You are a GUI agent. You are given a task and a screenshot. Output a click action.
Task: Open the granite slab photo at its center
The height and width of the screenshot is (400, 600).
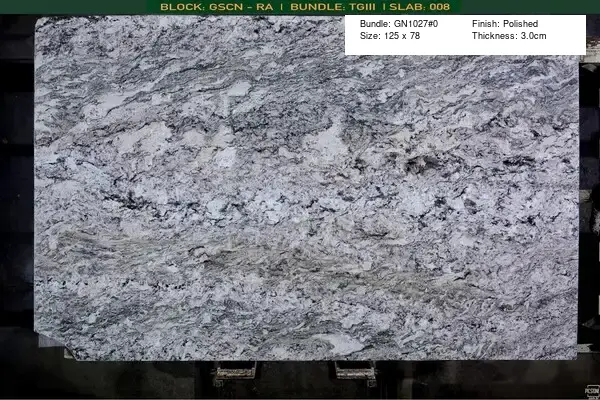point(306,190)
